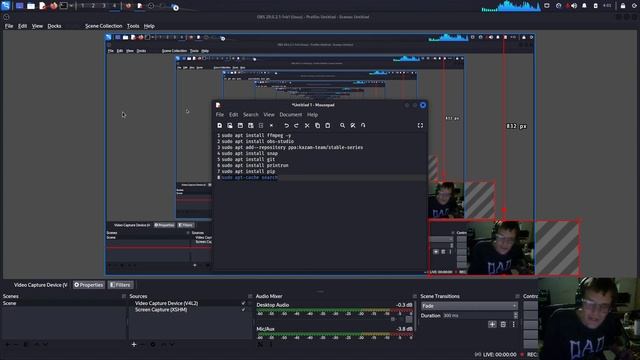Click the file manager icon in top panel
The image size is (640, 360).
(31, 6)
